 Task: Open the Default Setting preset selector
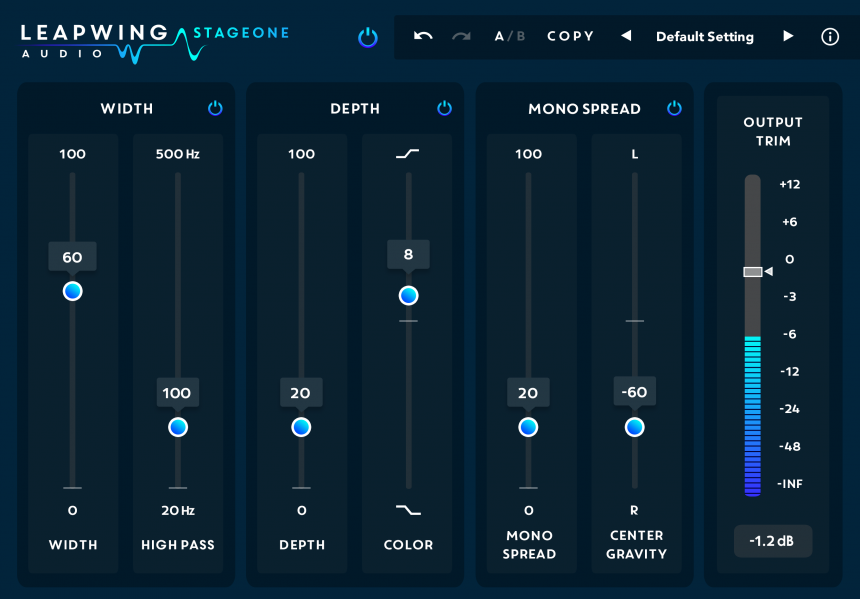(704, 36)
